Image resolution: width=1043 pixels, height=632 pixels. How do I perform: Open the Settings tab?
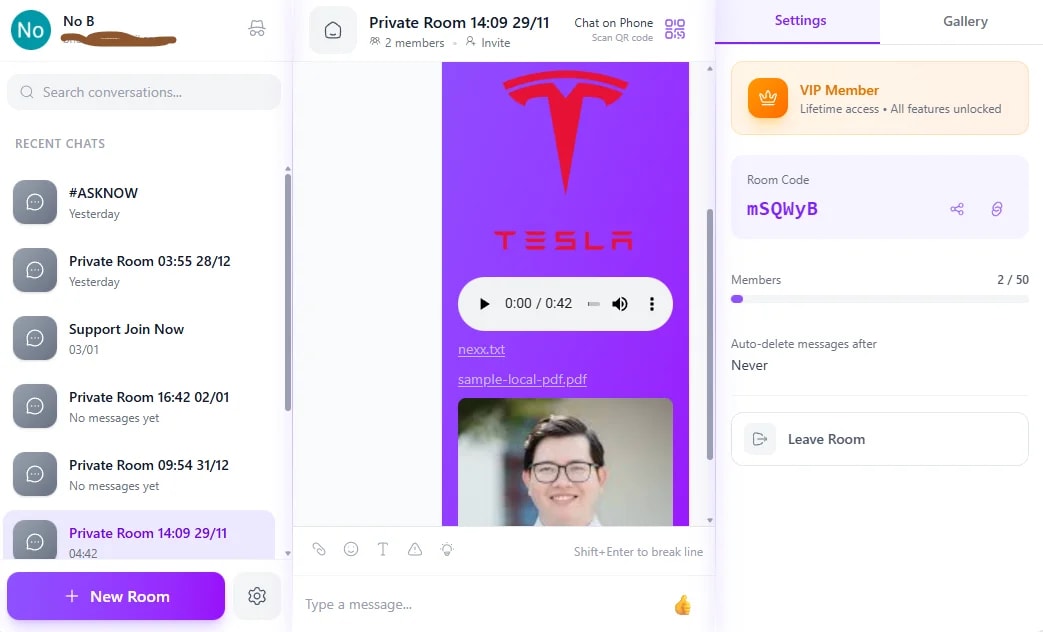798,21
